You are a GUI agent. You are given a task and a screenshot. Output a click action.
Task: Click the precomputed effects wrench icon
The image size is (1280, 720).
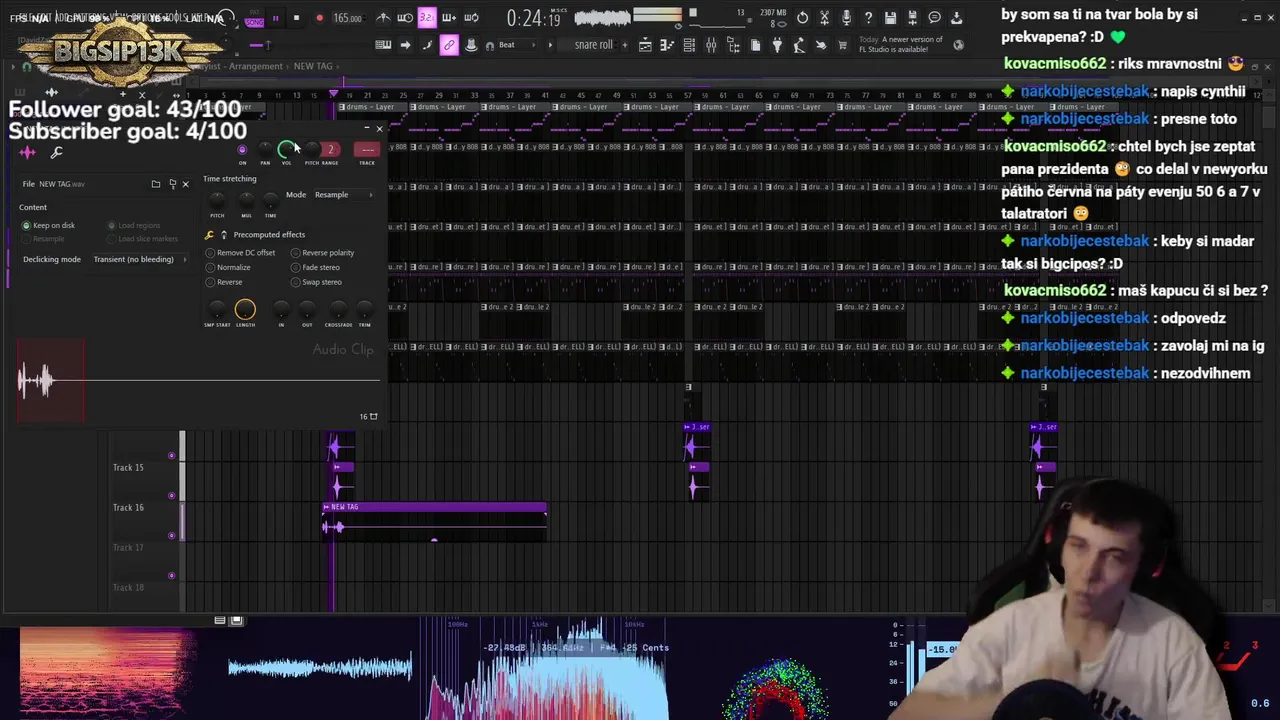tap(209, 235)
